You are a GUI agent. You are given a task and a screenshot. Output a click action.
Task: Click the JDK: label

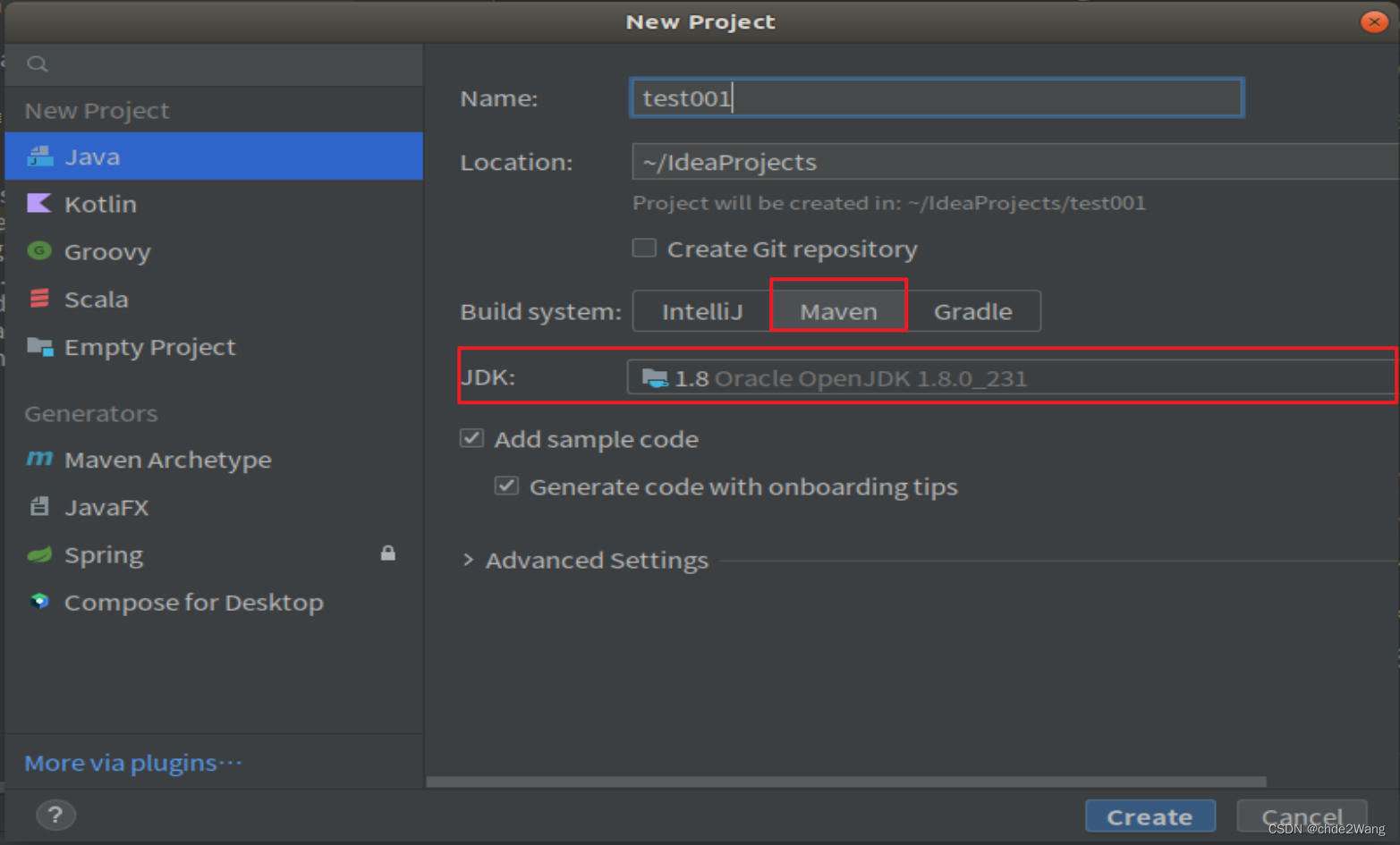click(x=488, y=377)
